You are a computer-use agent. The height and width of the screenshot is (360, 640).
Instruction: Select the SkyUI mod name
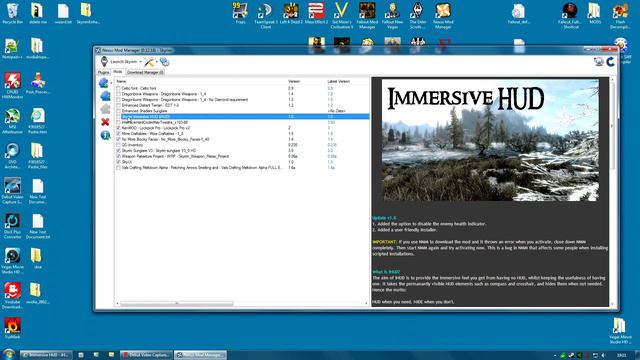pyautogui.click(x=126, y=162)
